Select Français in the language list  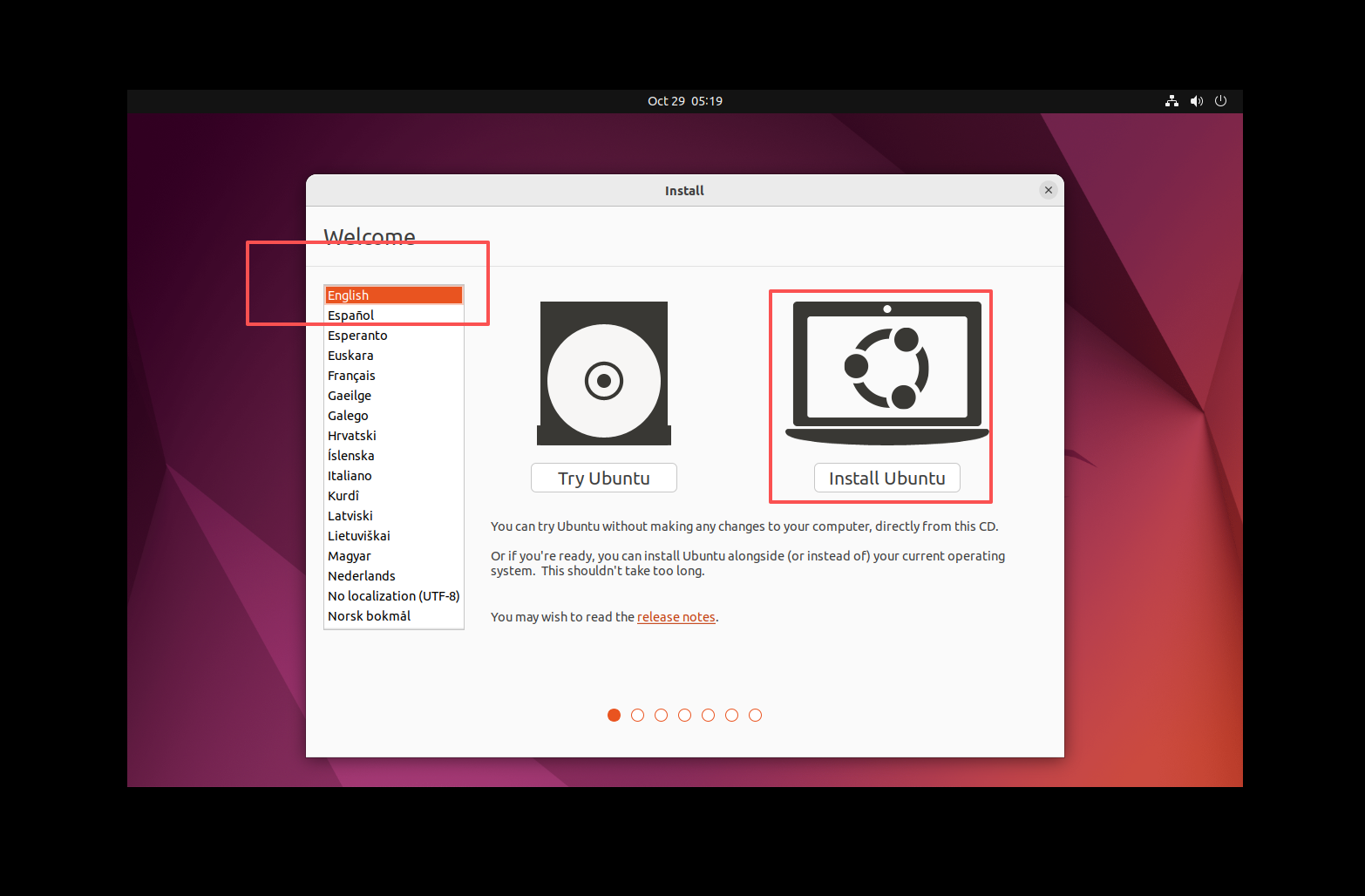pos(394,376)
